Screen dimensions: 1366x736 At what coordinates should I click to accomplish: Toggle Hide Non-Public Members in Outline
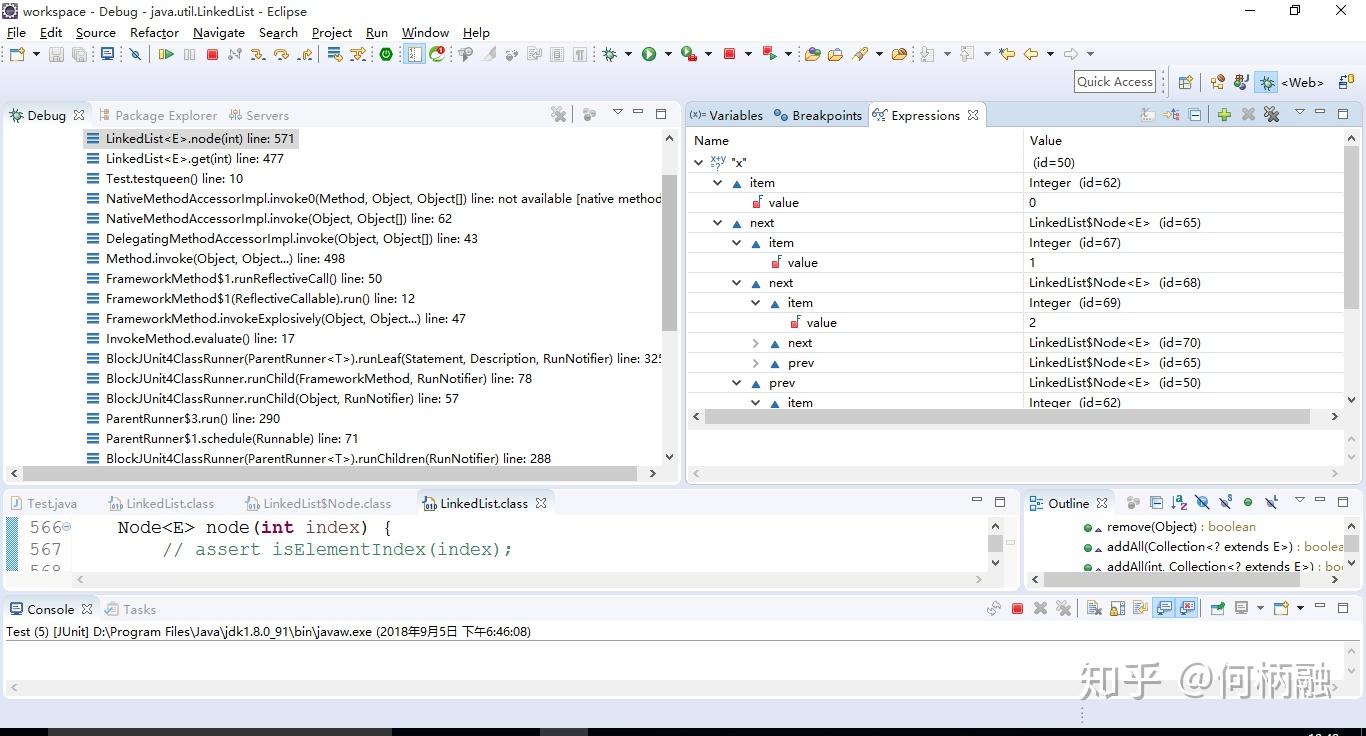point(1248,503)
